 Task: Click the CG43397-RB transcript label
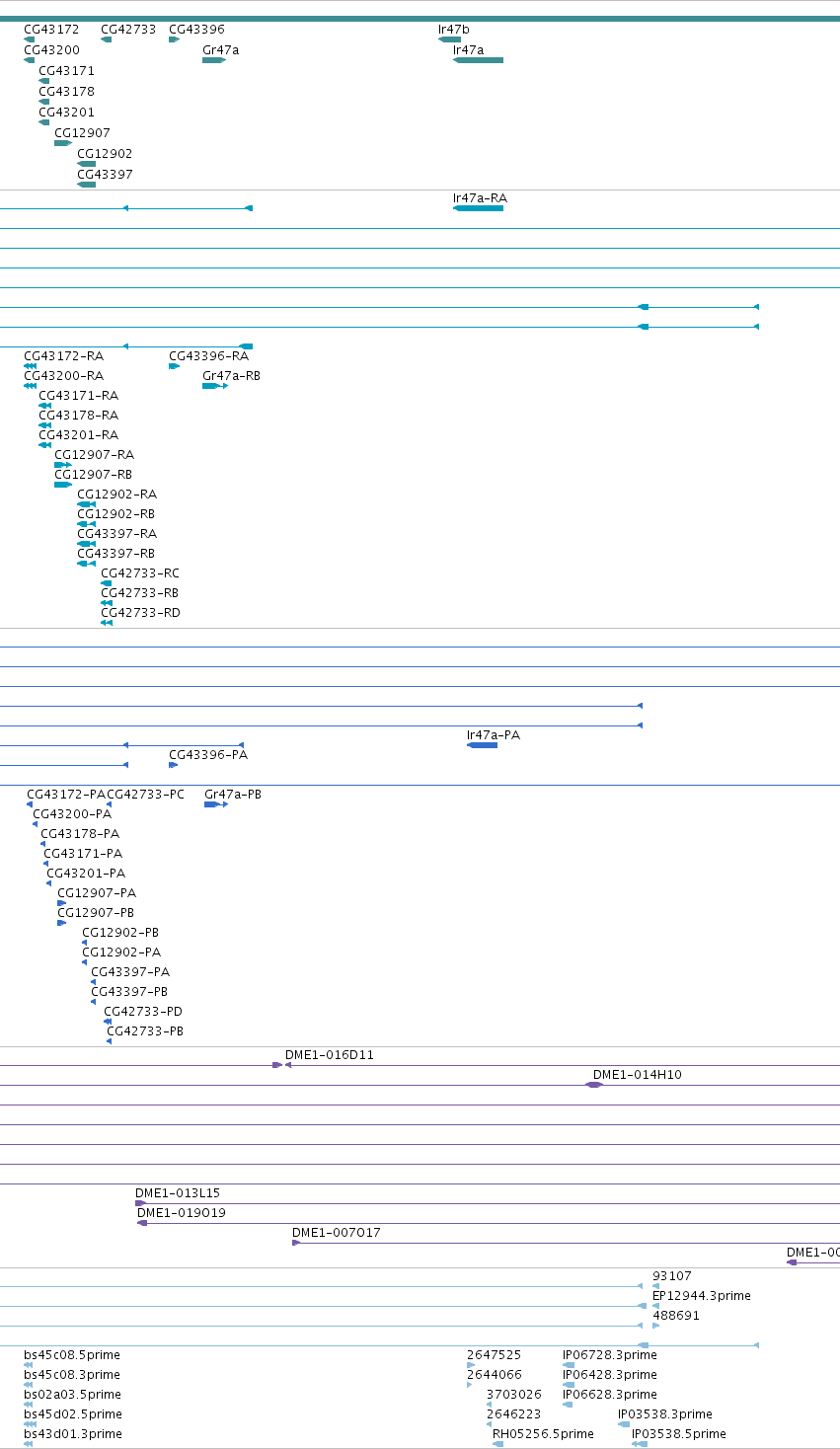(x=115, y=554)
